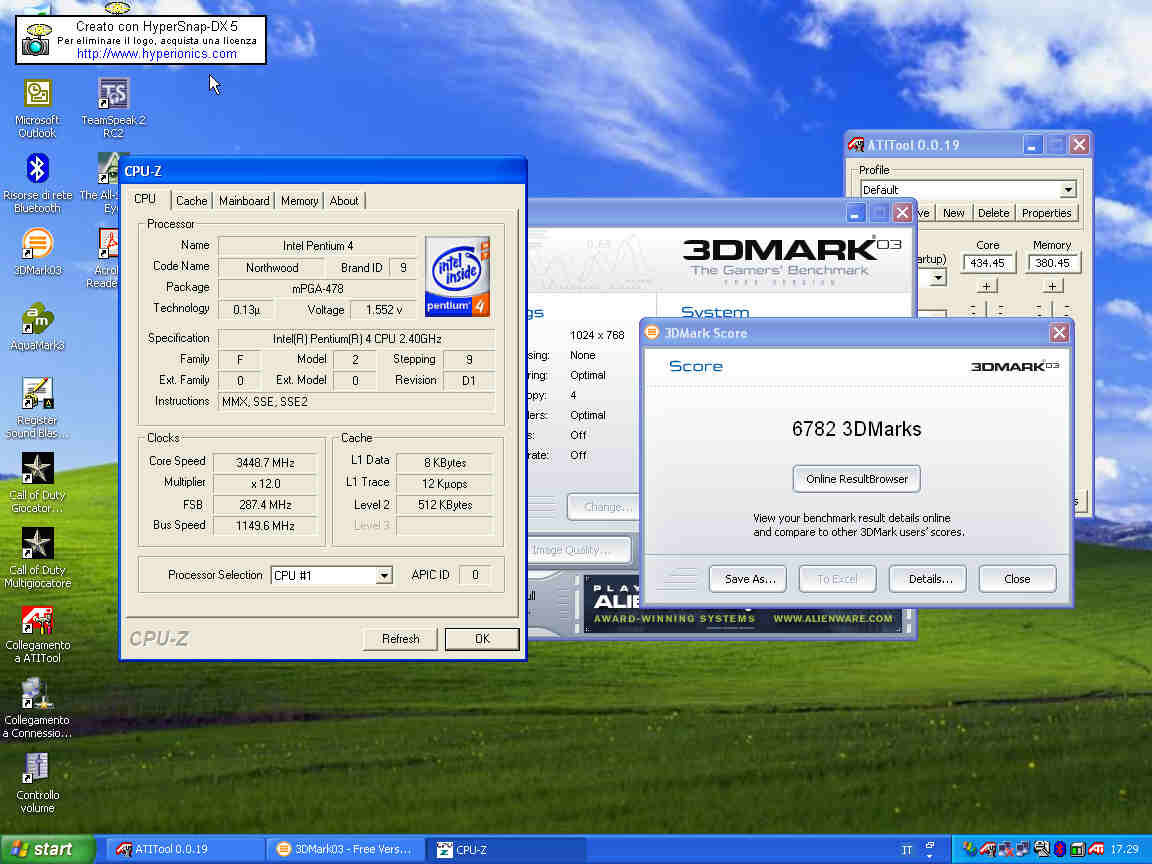This screenshot has height=864, width=1152.
Task: Click the Delete profile button in ATITool
Action: click(x=993, y=213)
